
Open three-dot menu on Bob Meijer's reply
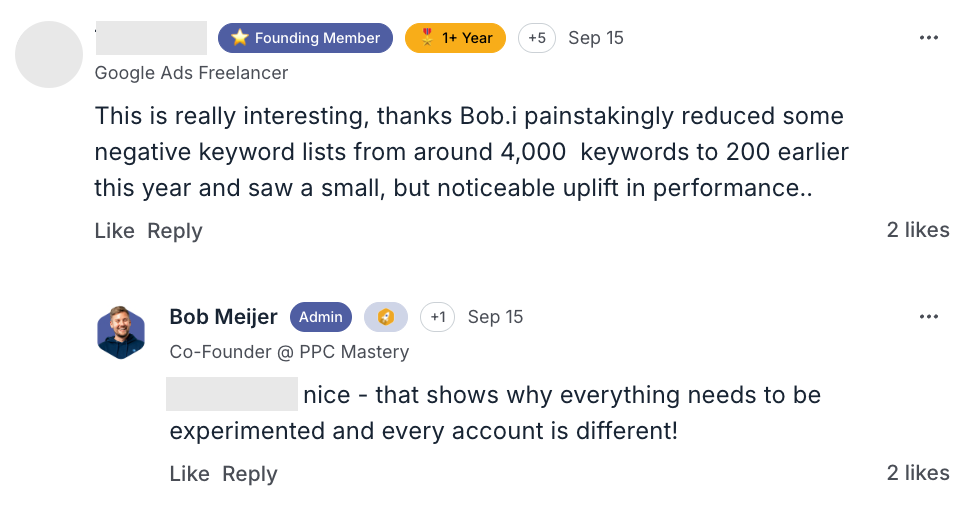[929, 317]
